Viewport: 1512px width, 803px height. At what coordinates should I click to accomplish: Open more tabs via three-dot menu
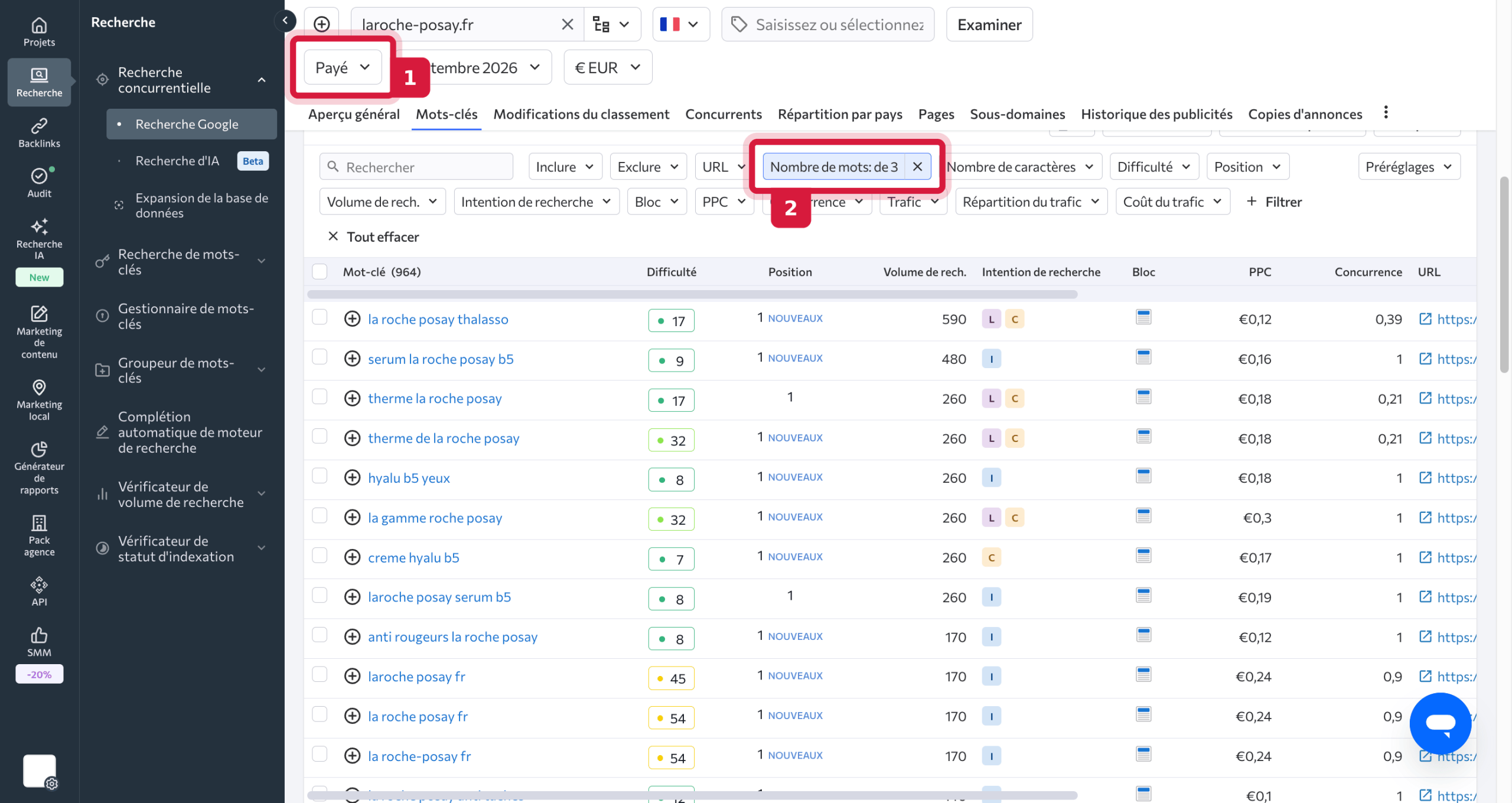click(x=1386, y=112)
